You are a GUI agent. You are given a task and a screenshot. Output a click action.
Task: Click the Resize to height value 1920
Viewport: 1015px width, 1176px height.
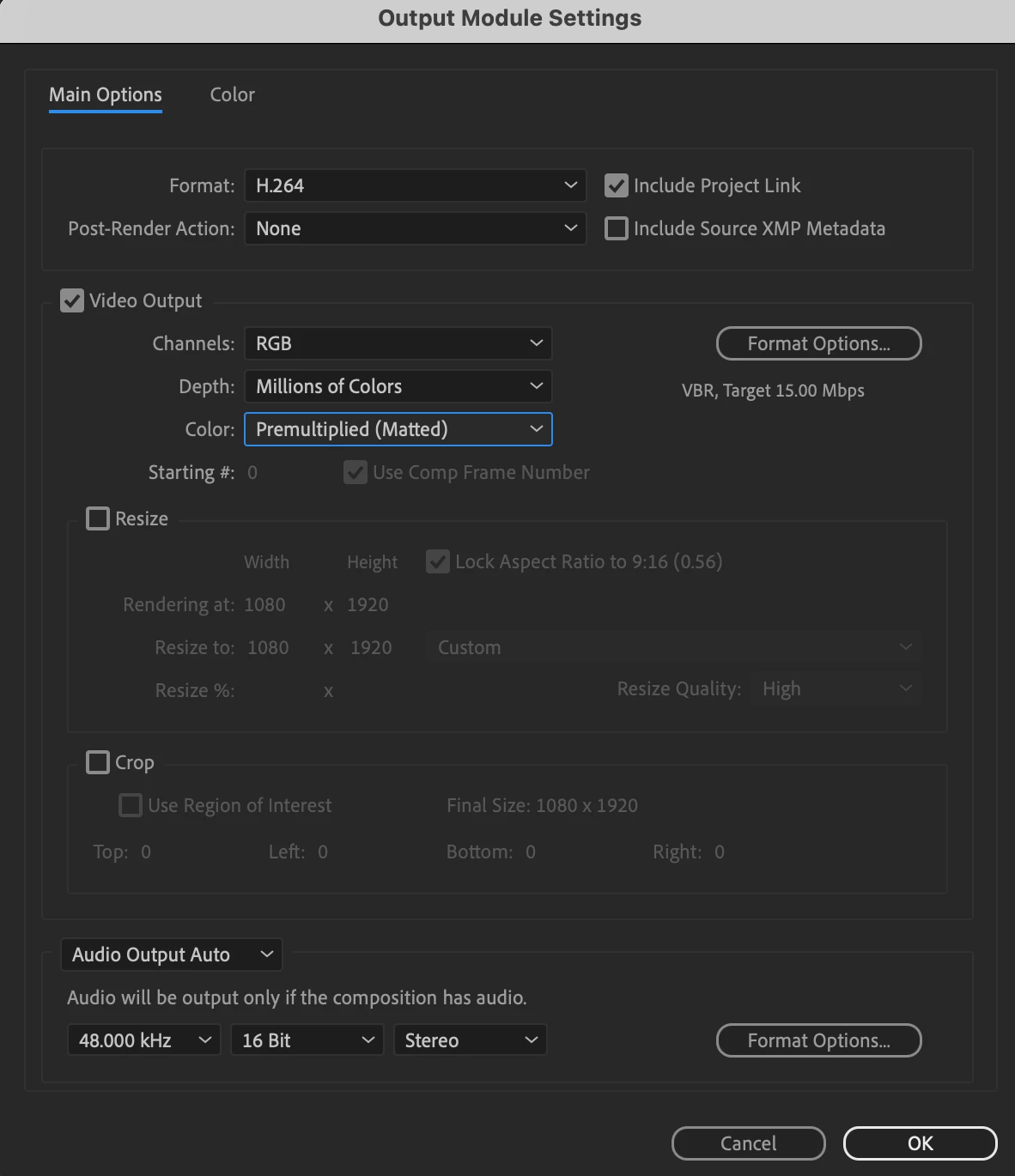[371, 647]
